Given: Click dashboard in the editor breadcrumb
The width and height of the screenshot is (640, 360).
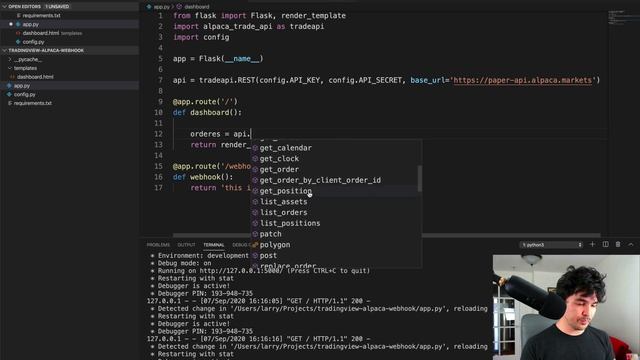Looking at the screenshot, I should (196, 7).
